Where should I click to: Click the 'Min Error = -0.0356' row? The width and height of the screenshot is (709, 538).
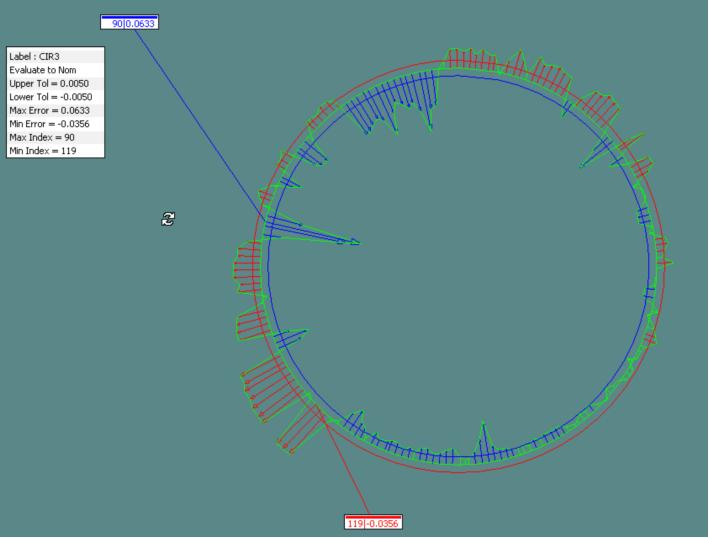pos(56,124)
